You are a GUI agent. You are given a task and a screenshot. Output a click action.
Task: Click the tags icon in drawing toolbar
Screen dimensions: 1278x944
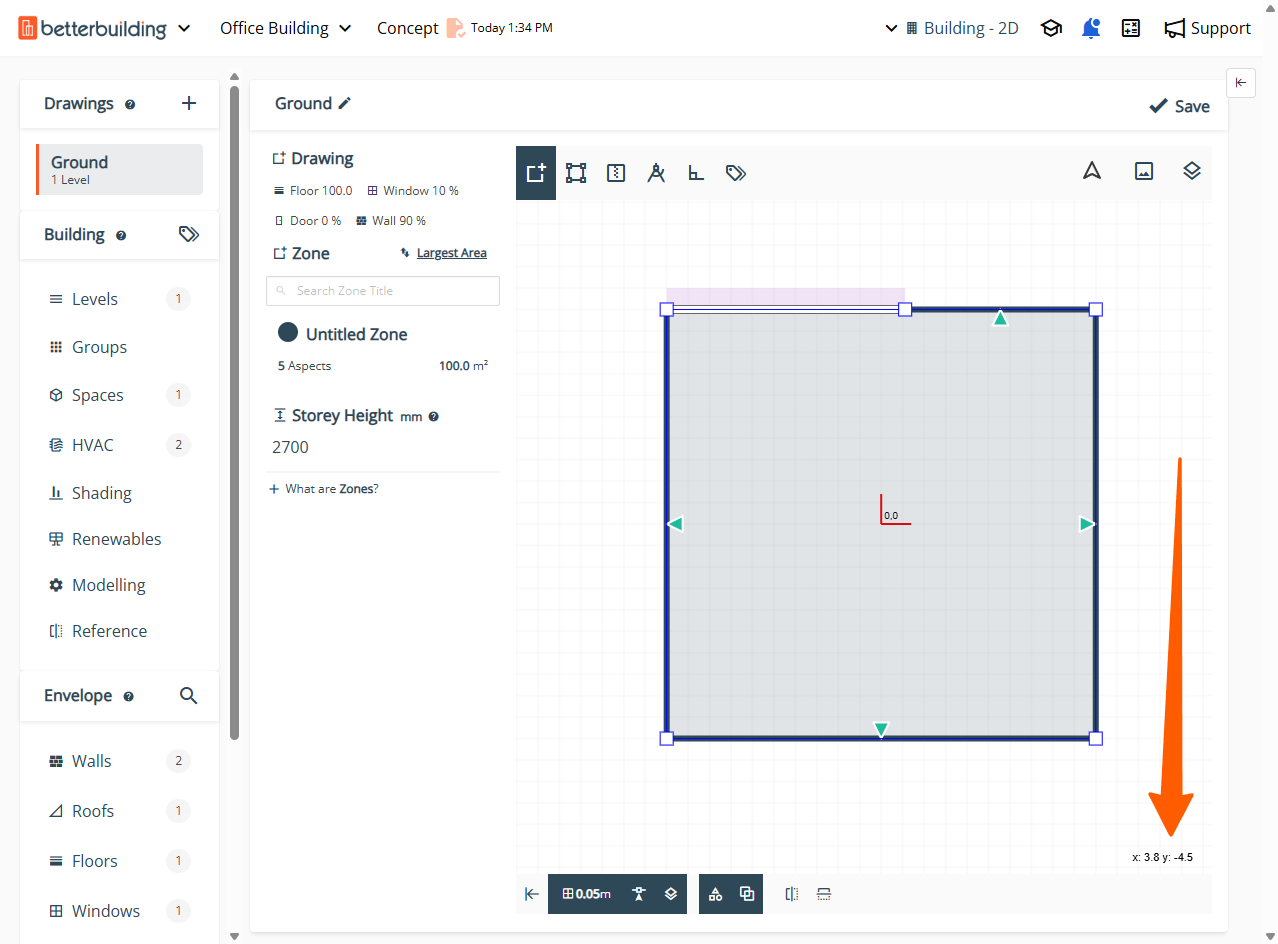click(x=736, y=173)
